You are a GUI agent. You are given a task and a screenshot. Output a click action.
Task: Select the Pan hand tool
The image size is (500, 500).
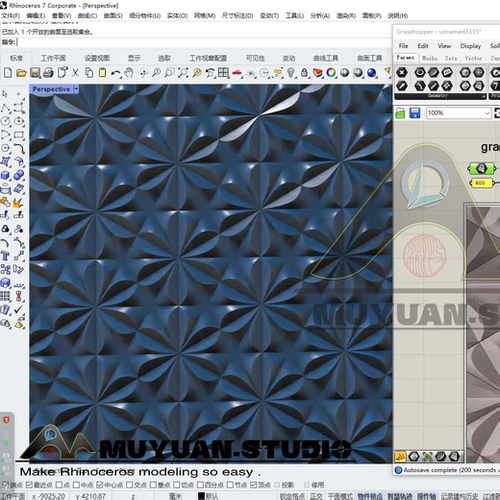[x=129, y=72]
